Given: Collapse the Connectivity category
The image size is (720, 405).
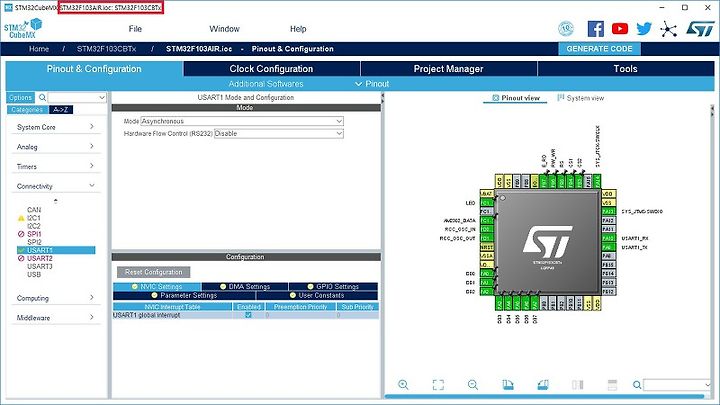Looking at the screenshot, I should [x=55, y=186].
